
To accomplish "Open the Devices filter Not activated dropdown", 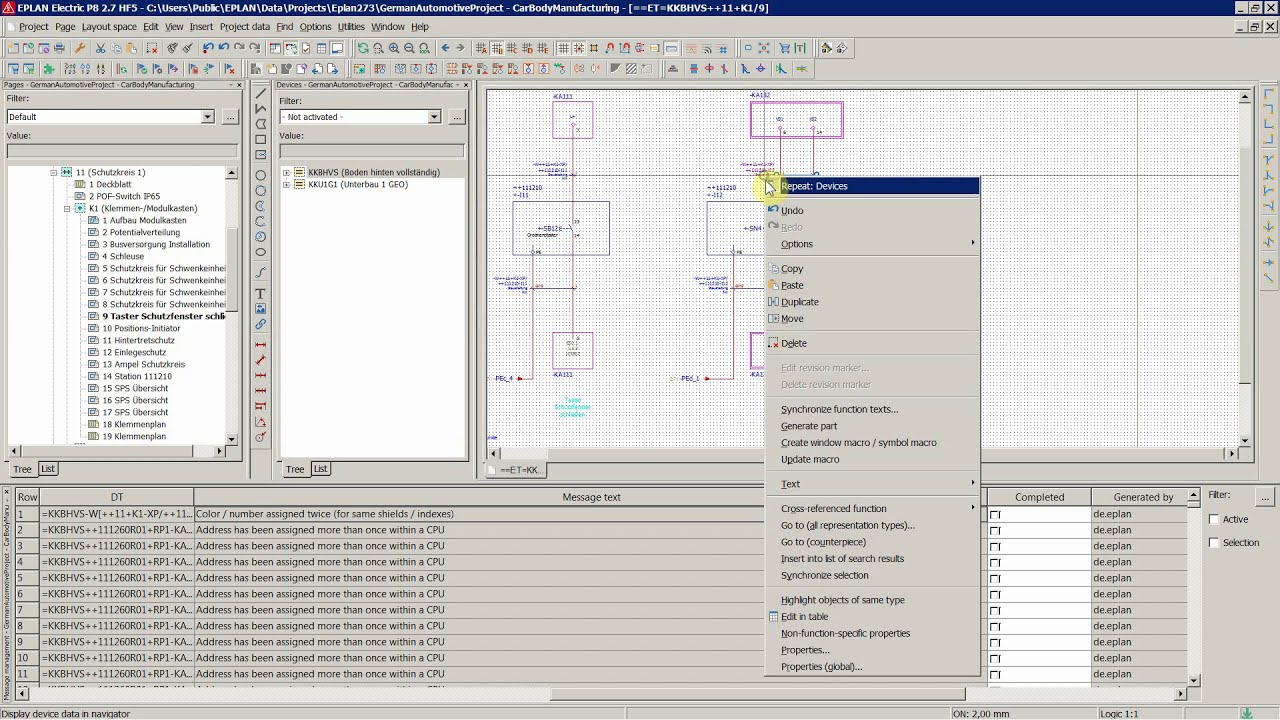I will [434, 117].
